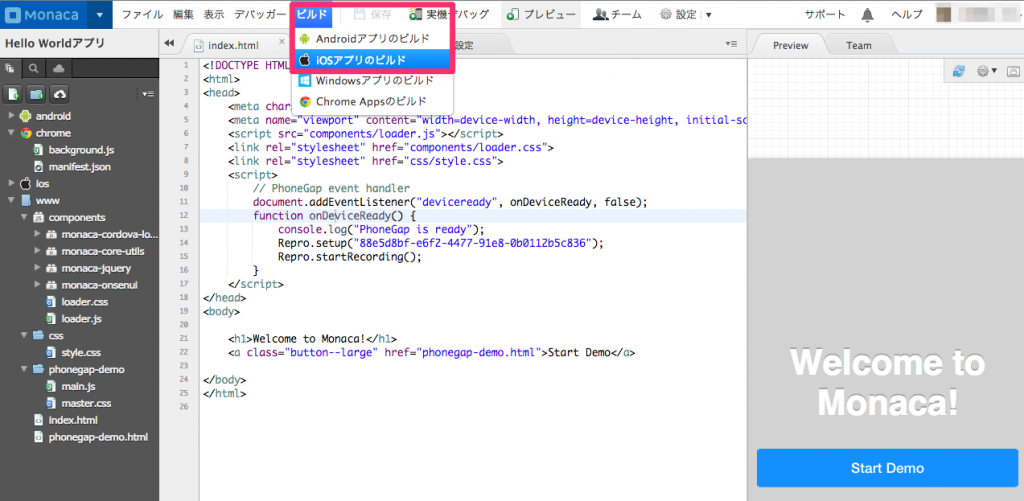Open the editor tab list menu icon
The image size is (1024, 501).
(731, 44)
